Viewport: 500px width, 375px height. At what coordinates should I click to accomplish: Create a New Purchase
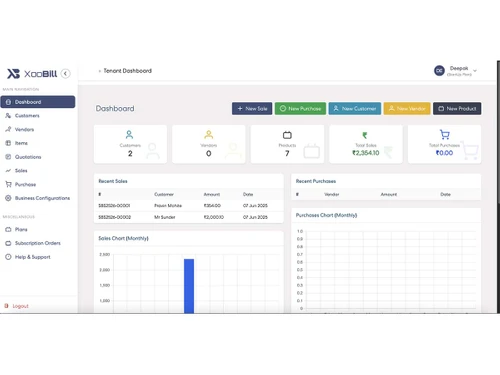click(300, 108)
